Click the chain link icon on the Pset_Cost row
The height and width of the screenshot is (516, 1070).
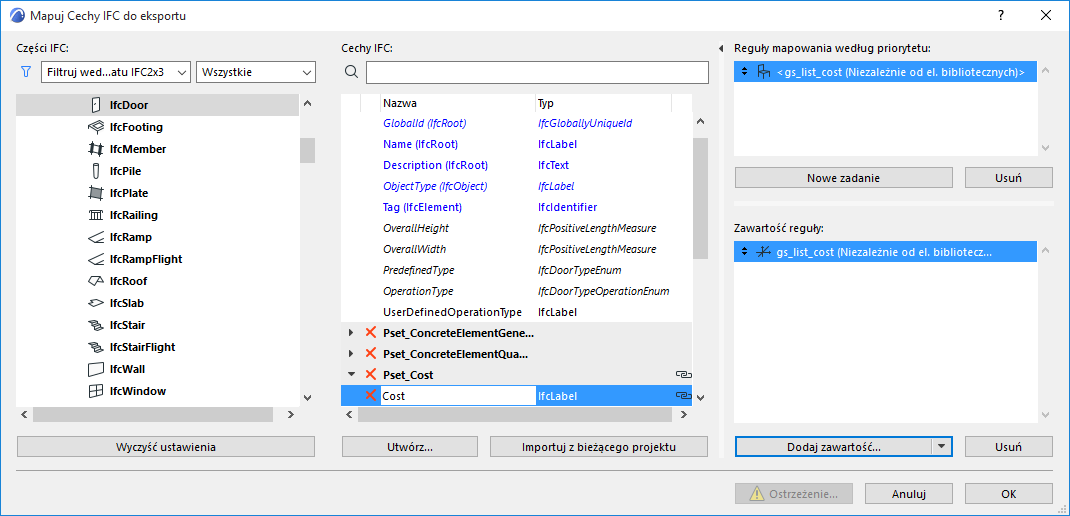pos(682,375)
